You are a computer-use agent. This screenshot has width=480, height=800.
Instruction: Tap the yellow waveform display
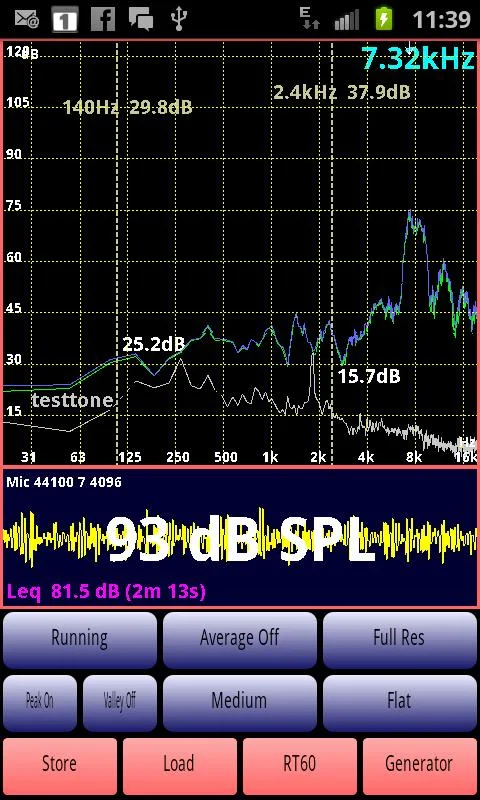tap(240, 538)
